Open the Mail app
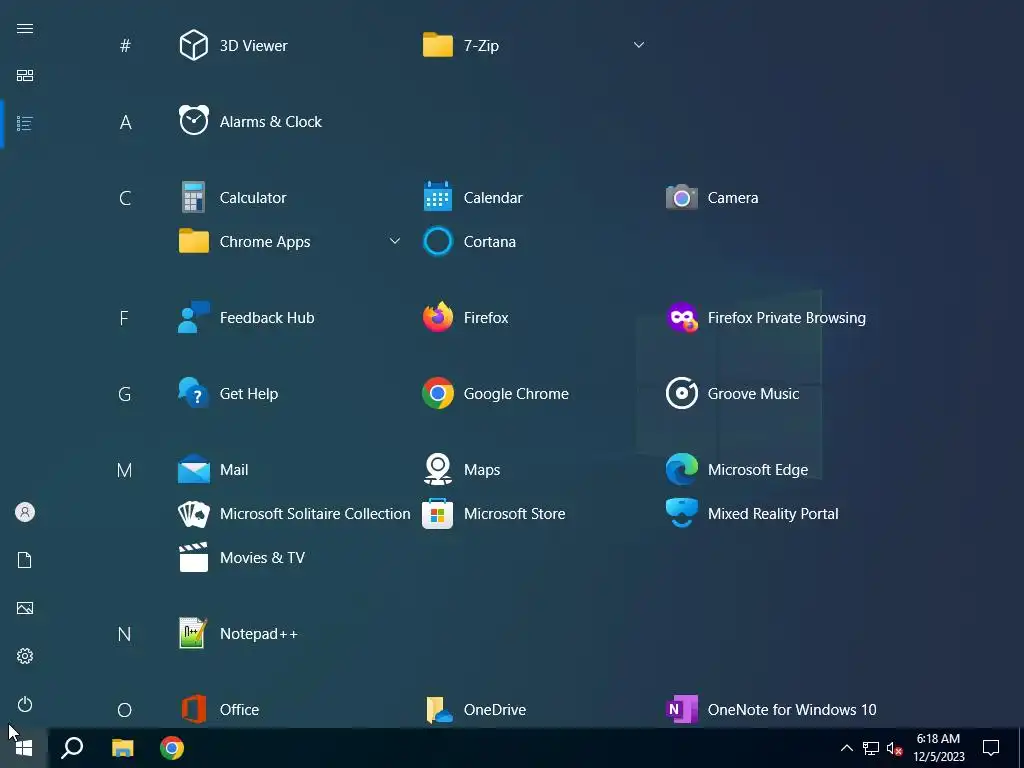This screenshot has height=768, width=1024. (213, 470)
